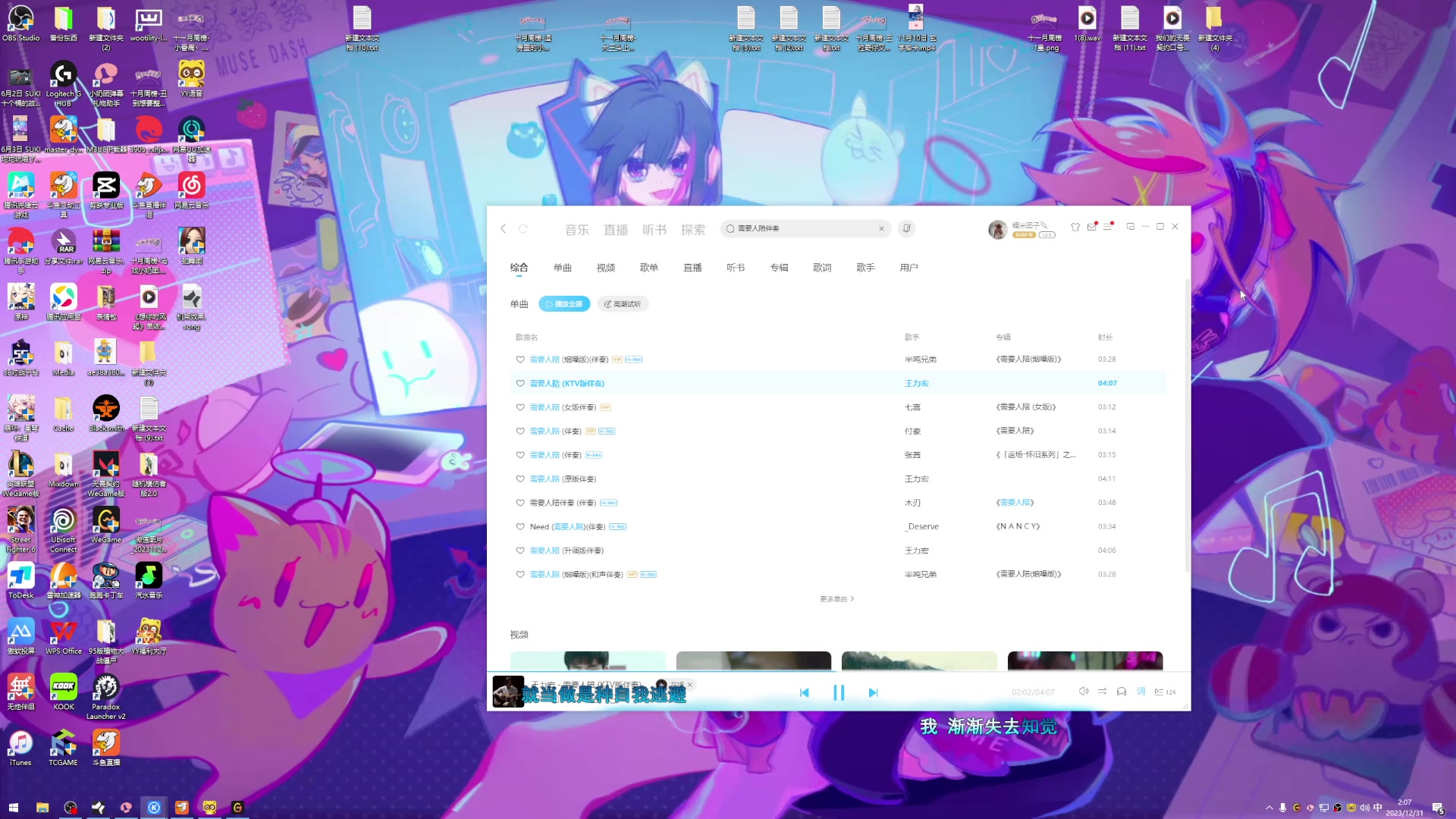Expand 更多单曲 to see more songs

click(836, 599)
